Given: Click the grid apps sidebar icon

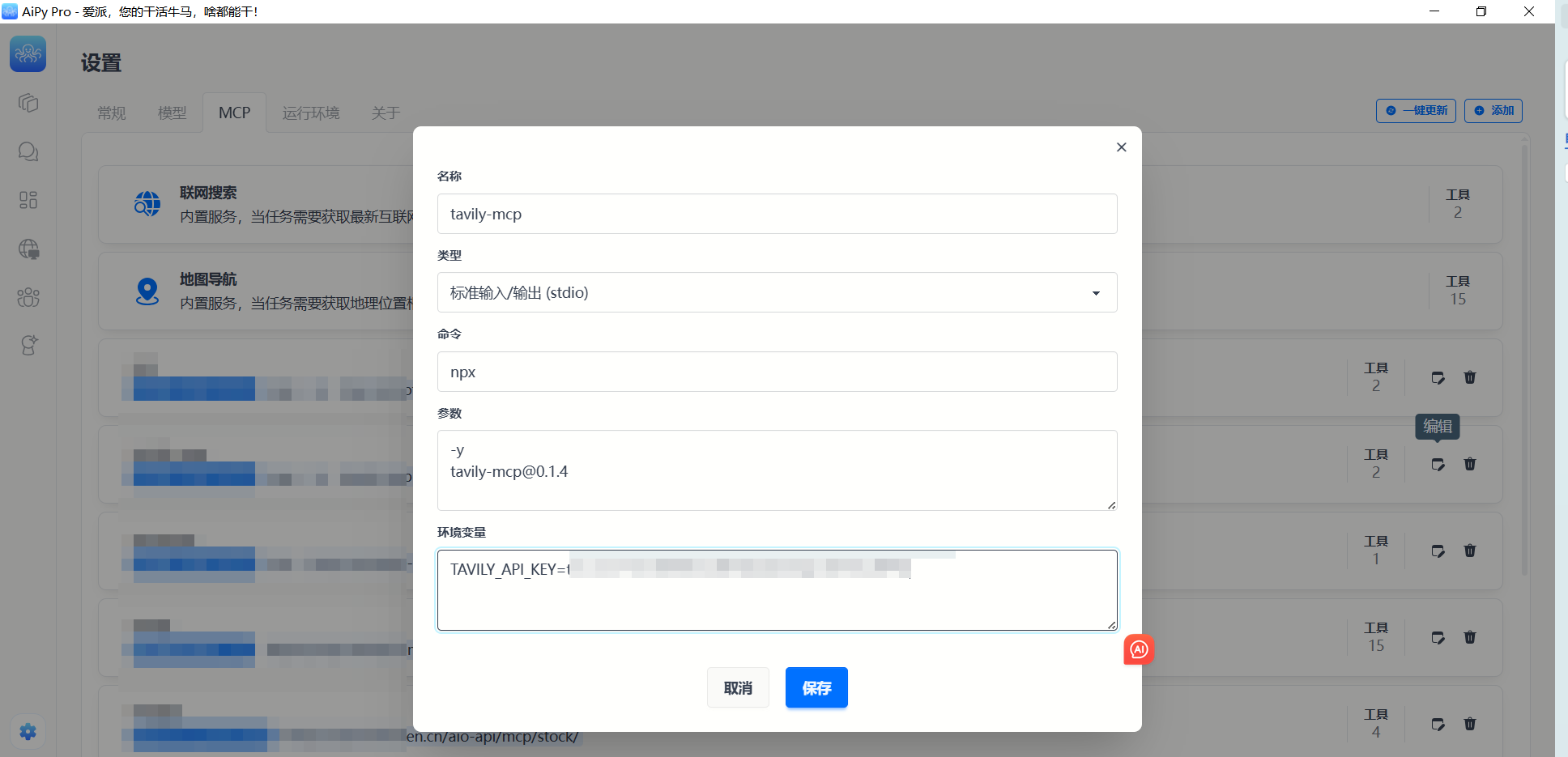Looking at the screenshot, I should pyautogui.click(x=28, y=200).
